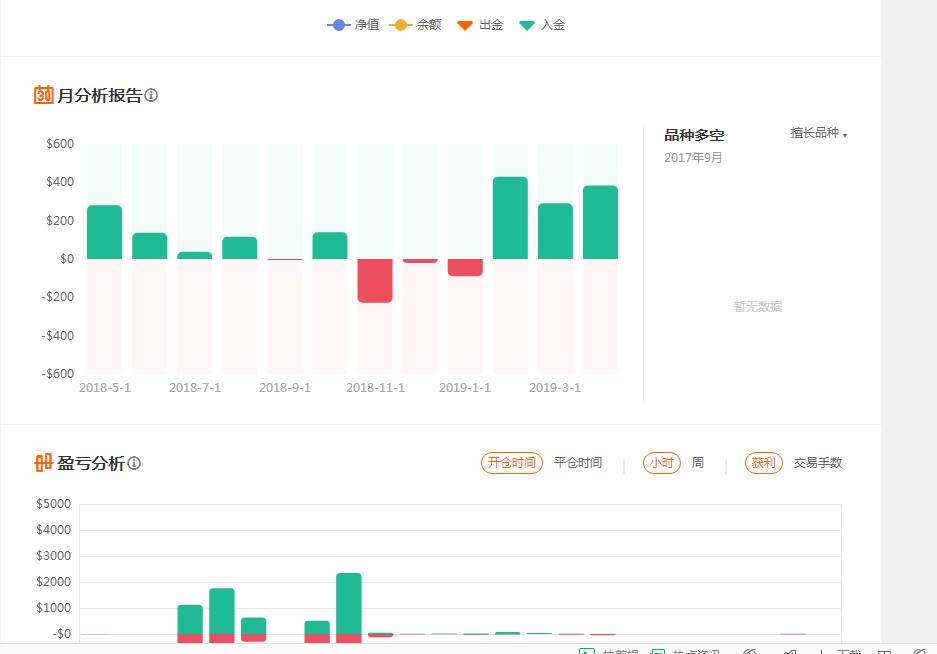Click the 月分析报告 title text
Image resolution: width=937 pixels, height=654 pixels.
(99, 95)
